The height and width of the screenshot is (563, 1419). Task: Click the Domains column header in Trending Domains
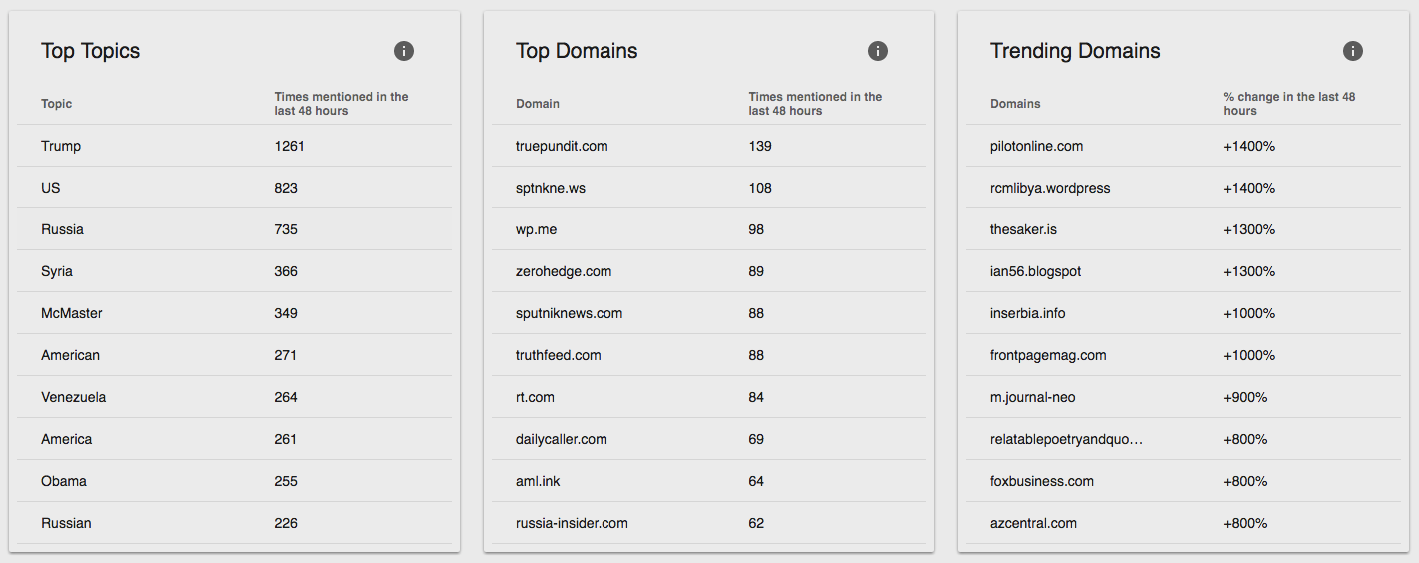pos(1015,104)
